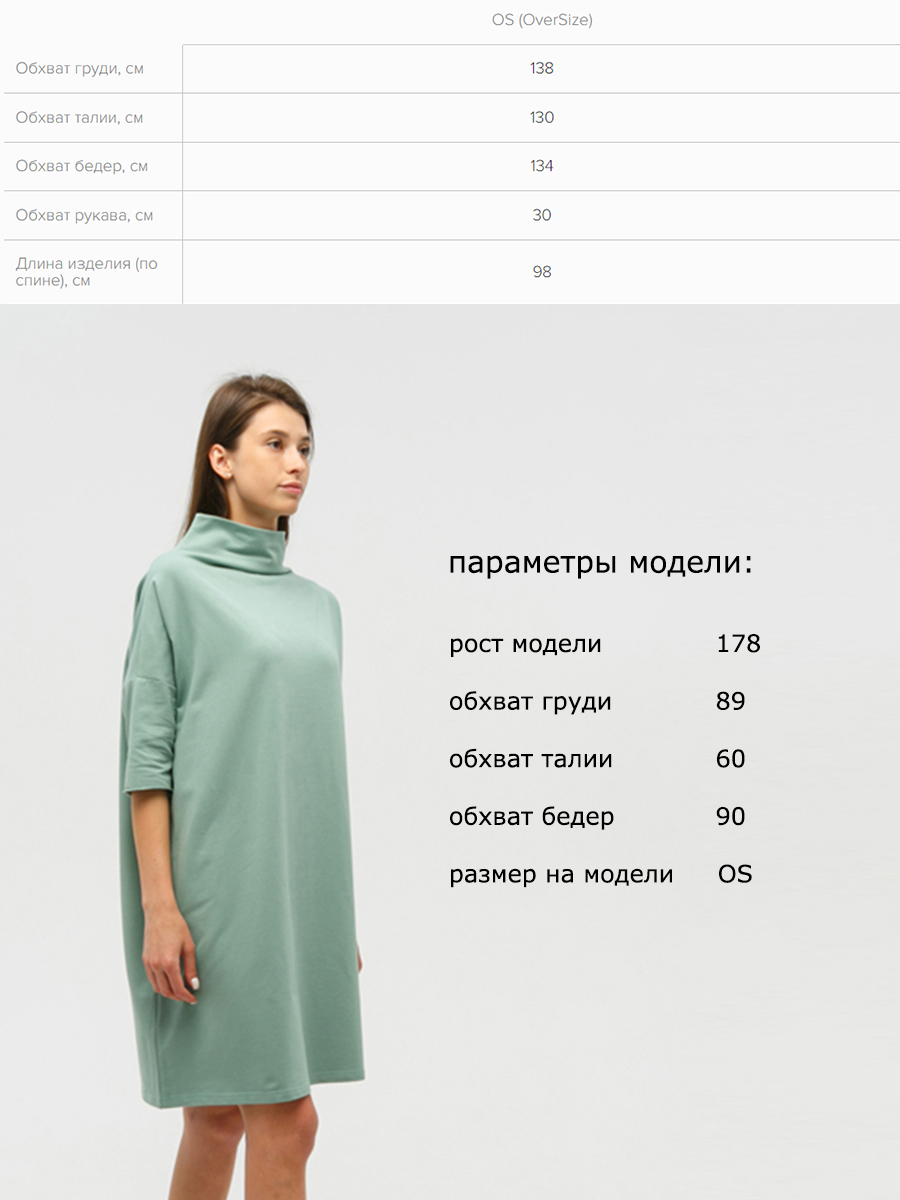Click the dress turtleneck collar
The height and width of the screenshot is (1200, 900).
[241, 543]
